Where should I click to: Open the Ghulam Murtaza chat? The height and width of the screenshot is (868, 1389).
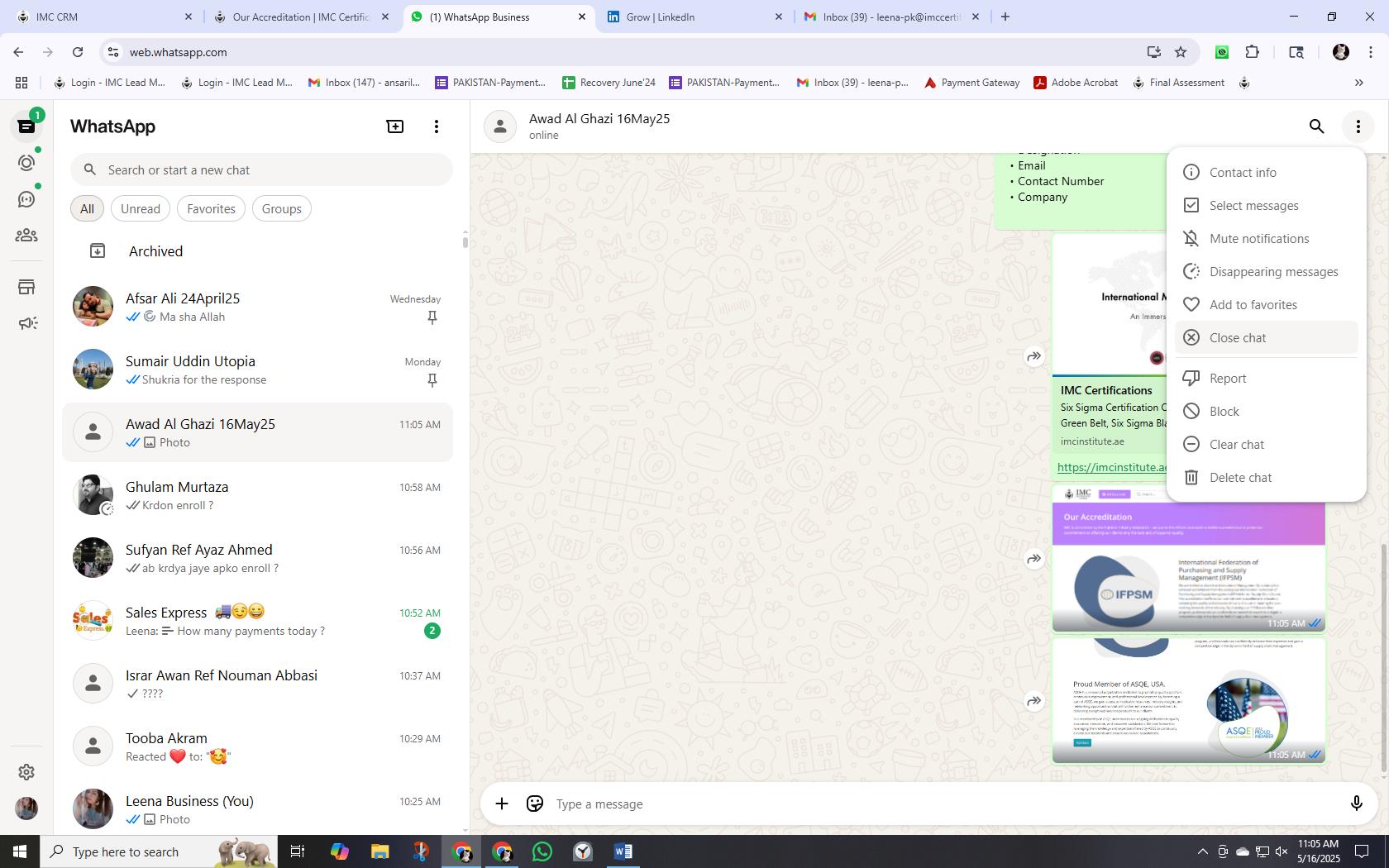258,495
